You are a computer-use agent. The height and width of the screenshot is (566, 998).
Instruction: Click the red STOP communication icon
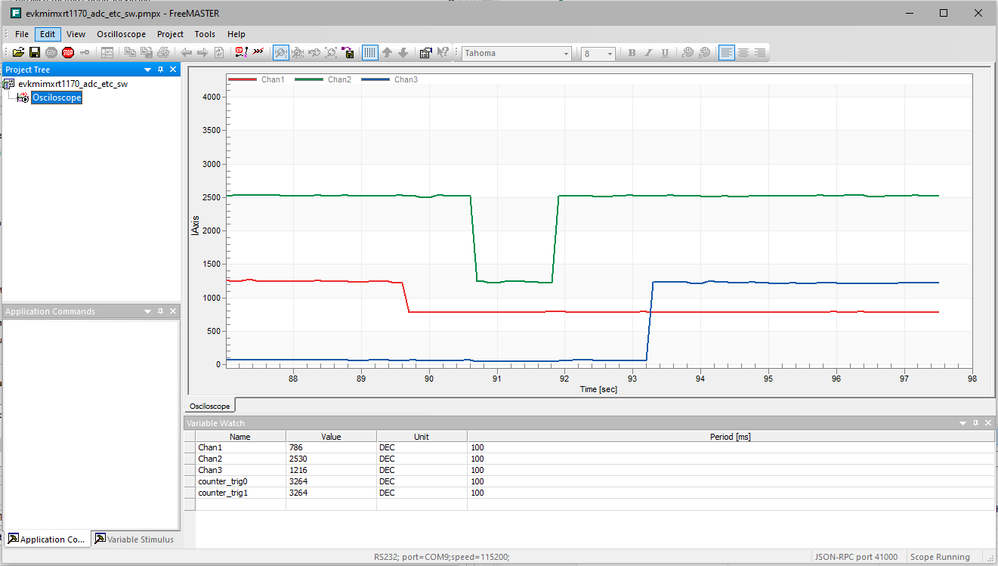(68, 53)
